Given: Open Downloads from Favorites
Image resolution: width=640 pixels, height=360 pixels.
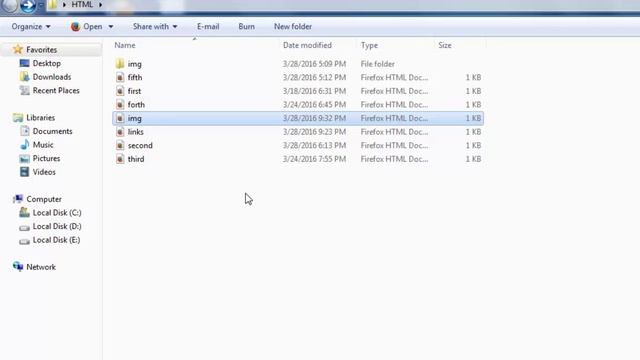Looking at the screenshot, I should [52, 77].
